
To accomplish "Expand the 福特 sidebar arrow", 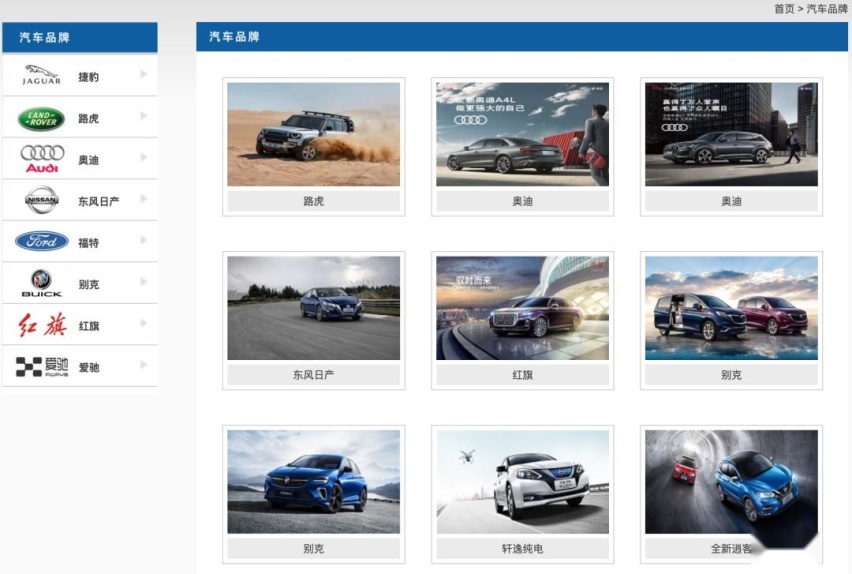I will [143, 240].
